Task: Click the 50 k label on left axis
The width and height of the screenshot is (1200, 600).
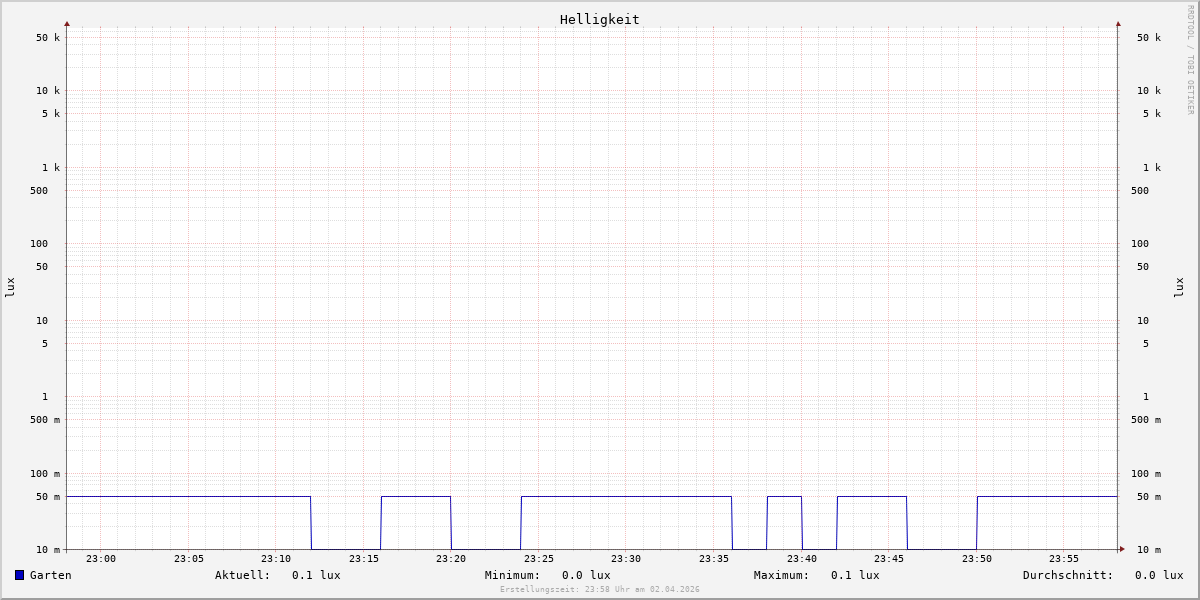Action: (48, 38)
